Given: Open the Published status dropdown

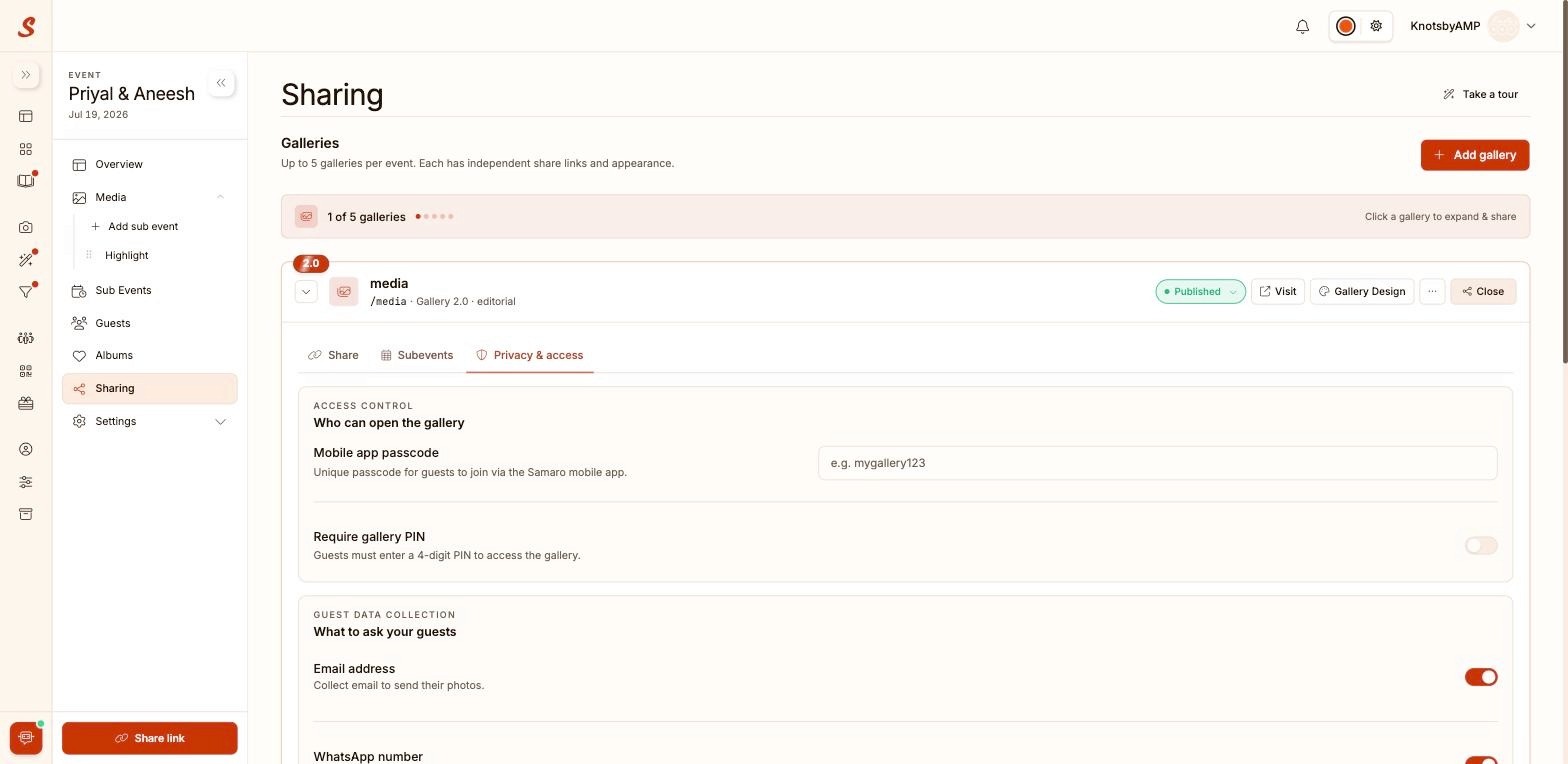Looking at the screenshot, I should [1200, 291].
